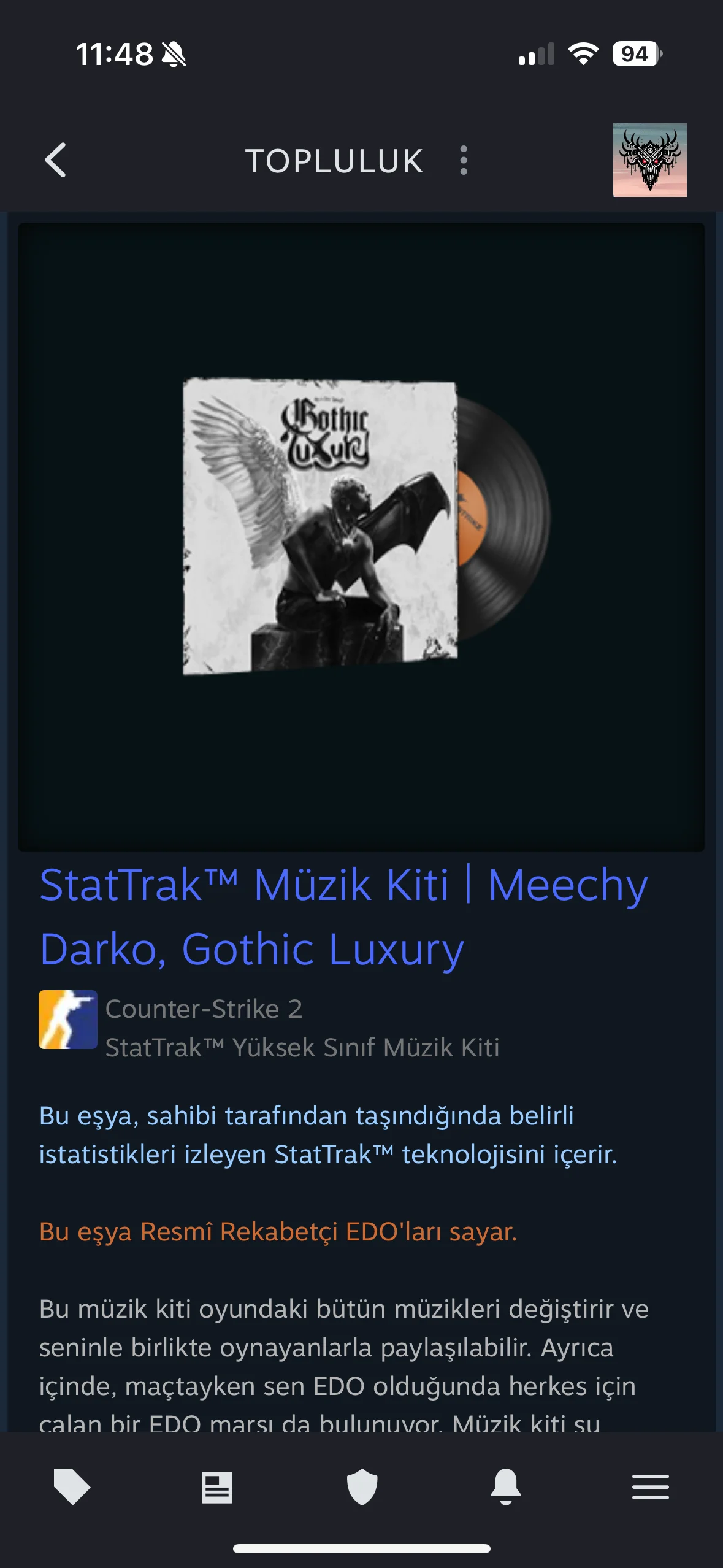Go back with the left chevron arrow
Image resolution: width=723 pixels, height=1568 pixels.
click(55, 161)
